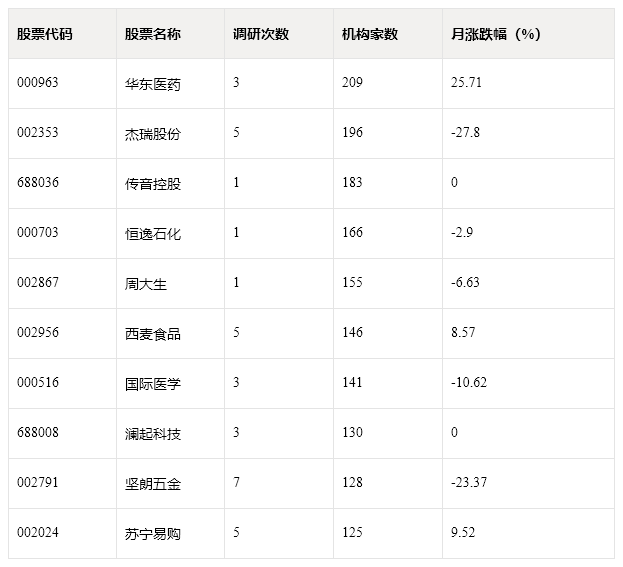Viewport: 623px width, 567px height.
Task: Click survey count 3 in 华东医药 row
Action: (236, 82)
